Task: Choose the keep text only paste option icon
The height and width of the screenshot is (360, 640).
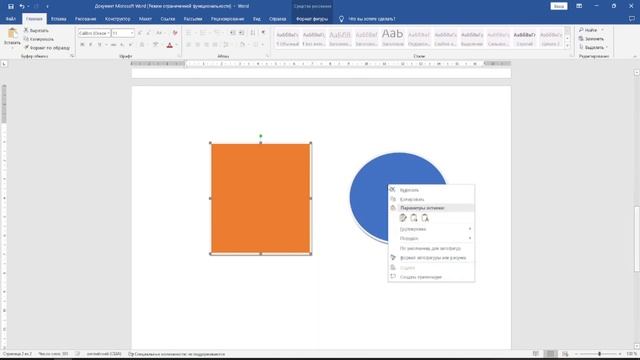Action: pyautogui.click(x=425, y=218)
